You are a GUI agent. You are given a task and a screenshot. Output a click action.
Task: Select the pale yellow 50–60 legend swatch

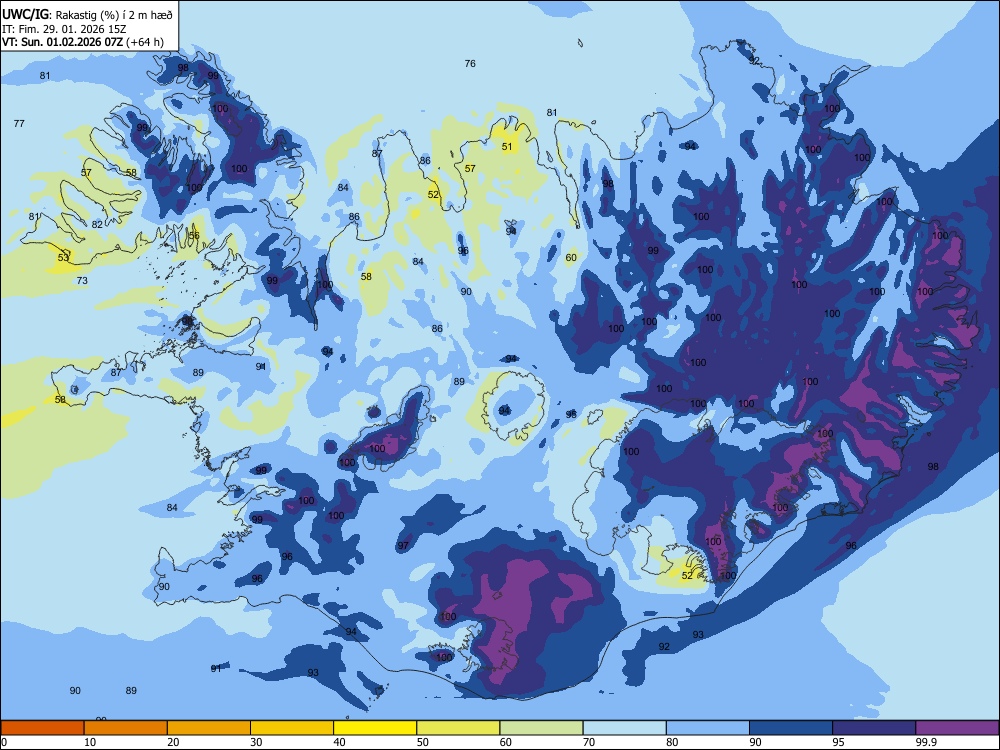click(458, 728)
